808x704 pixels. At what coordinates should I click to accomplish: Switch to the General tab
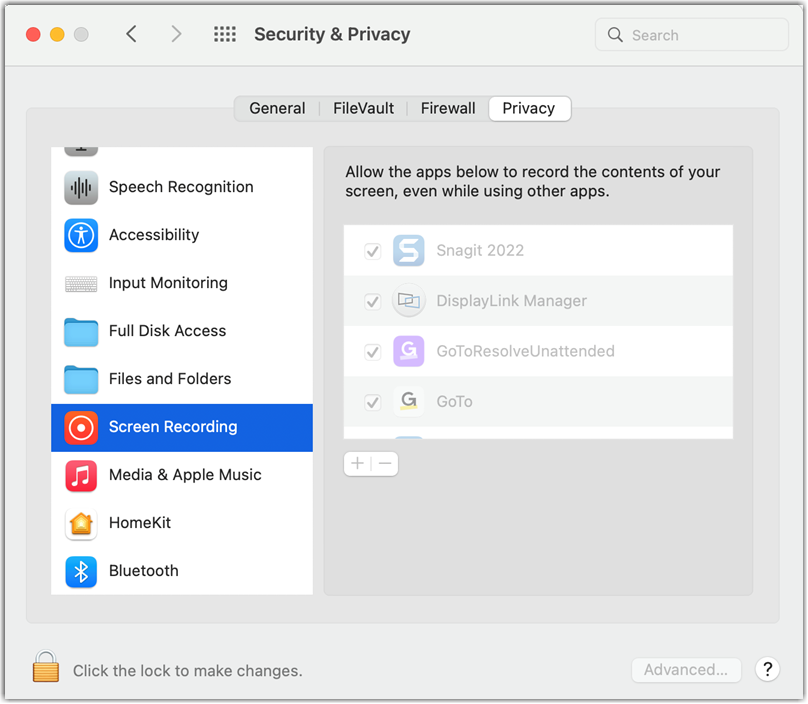(277, 109)
